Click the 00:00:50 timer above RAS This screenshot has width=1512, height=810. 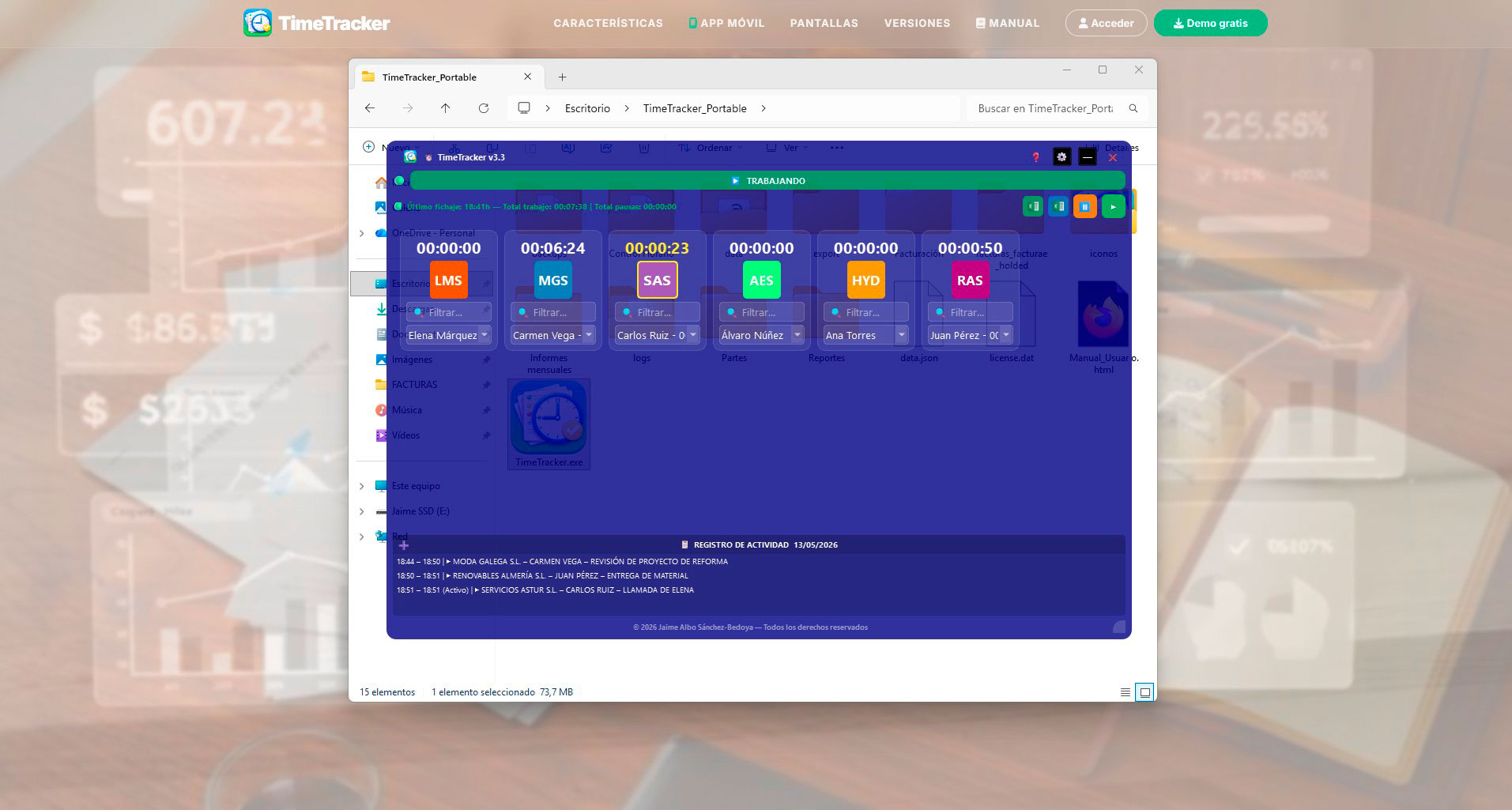(970, 248)
